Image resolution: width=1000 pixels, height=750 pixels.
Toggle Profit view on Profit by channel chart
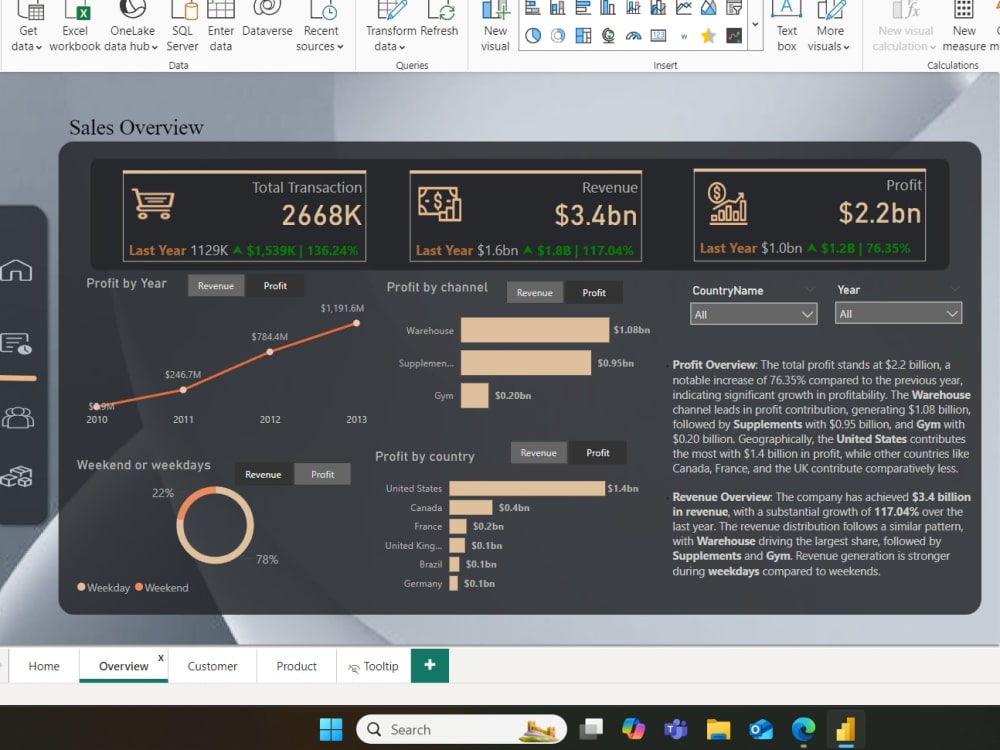[594, 292]
